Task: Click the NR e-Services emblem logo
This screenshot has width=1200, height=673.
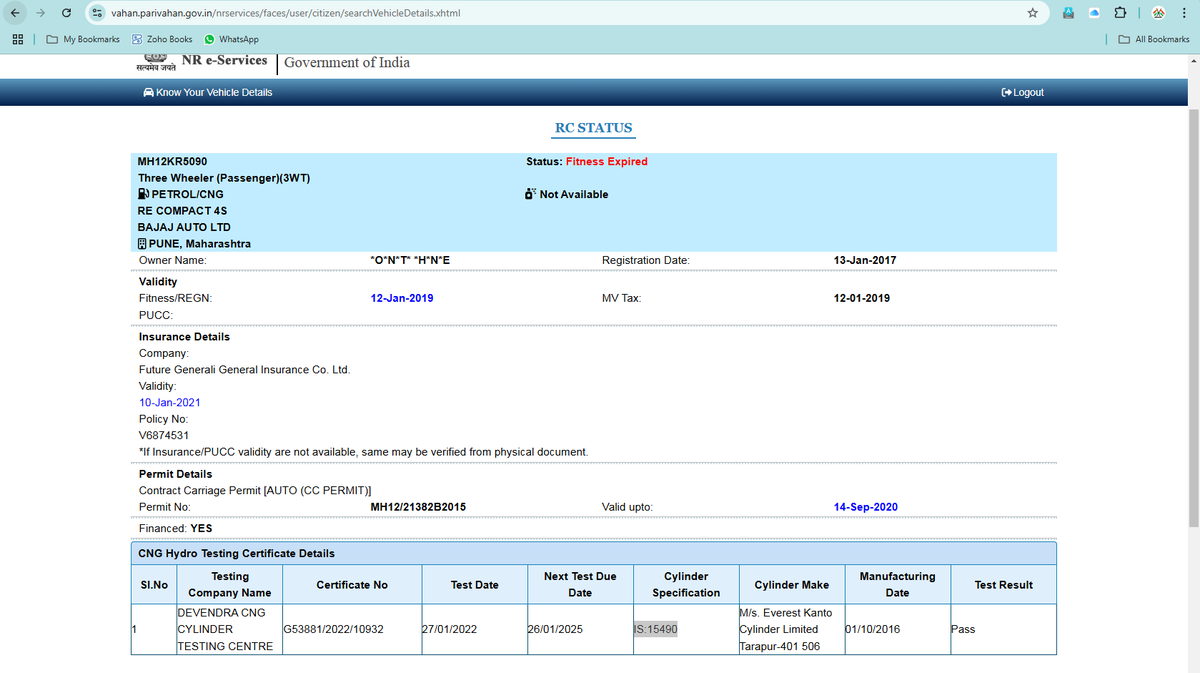Action: pyautogui.click(x=158, y=63)
